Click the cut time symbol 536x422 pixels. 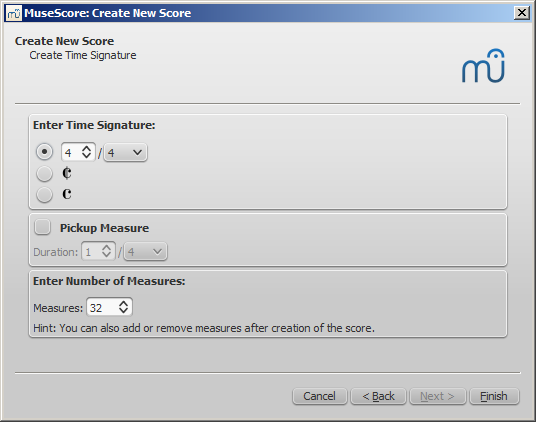click(67, 173)
